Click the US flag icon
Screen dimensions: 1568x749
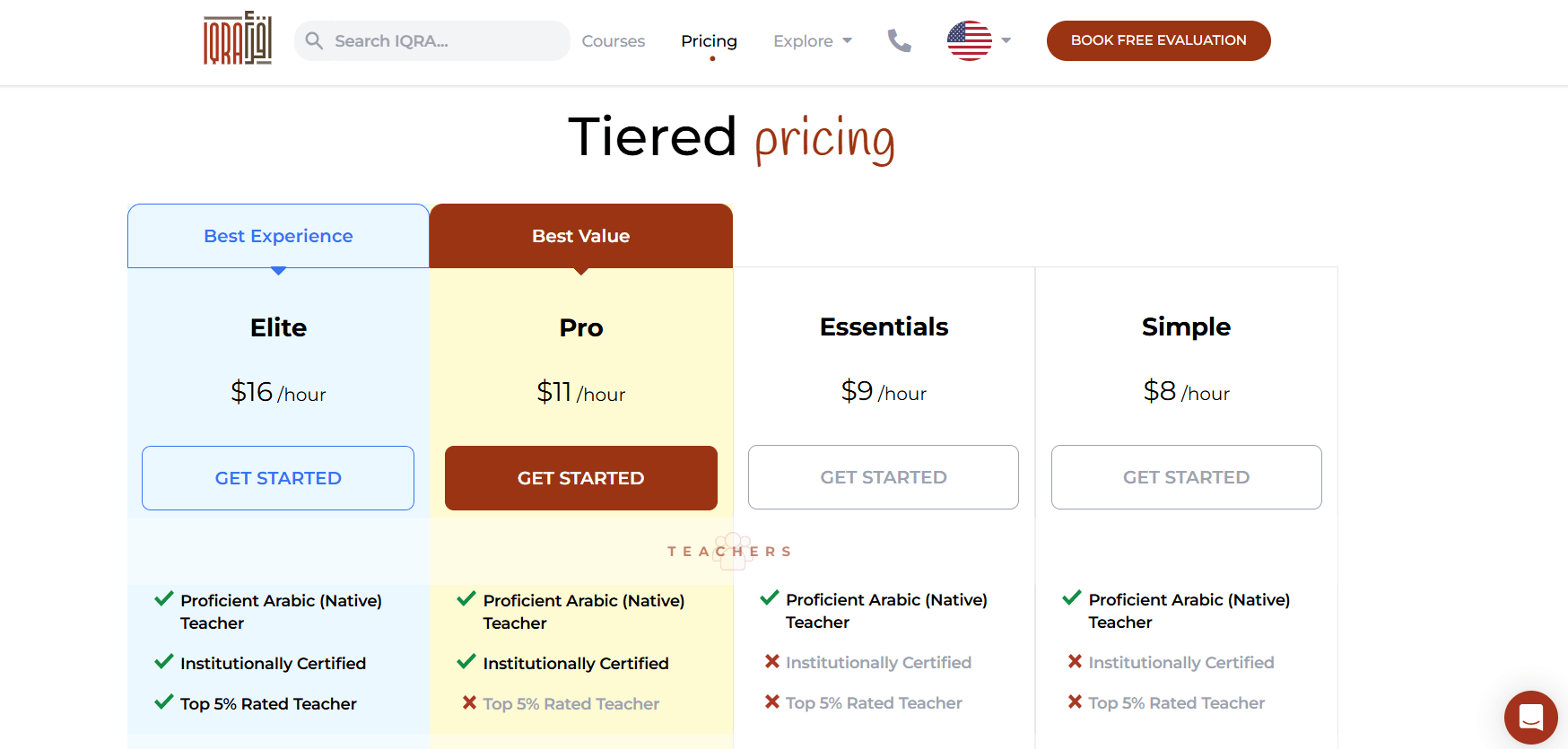tap(969, 40)
